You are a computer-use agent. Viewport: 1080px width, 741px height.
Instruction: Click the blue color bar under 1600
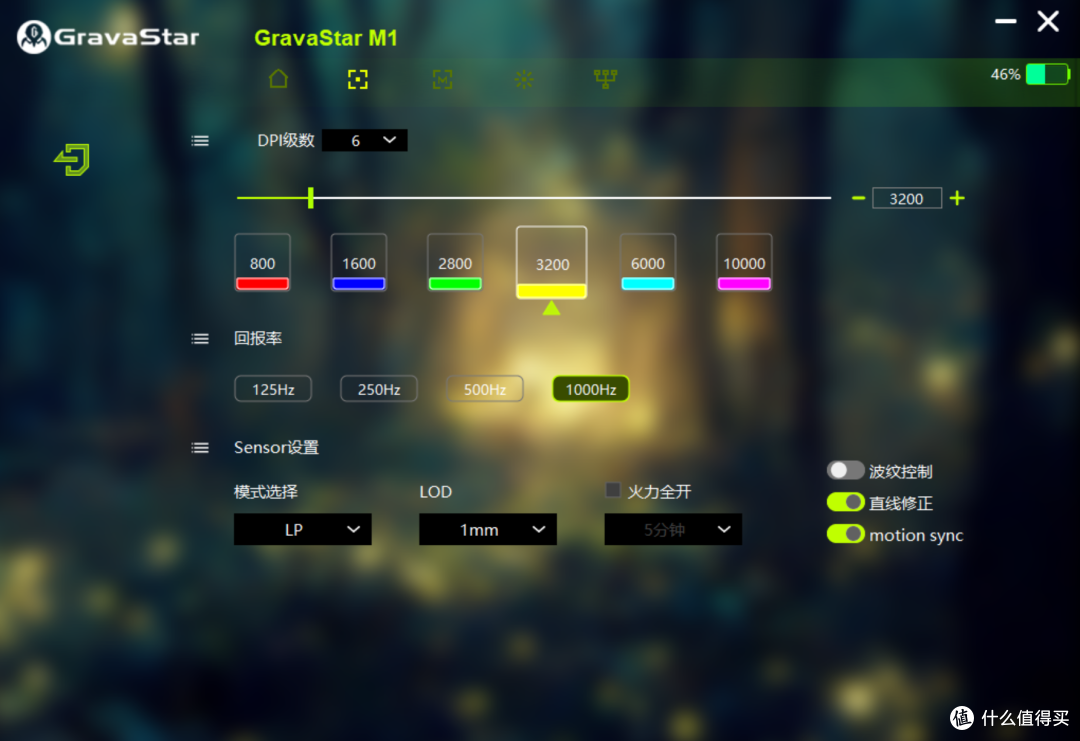[359, 283]
